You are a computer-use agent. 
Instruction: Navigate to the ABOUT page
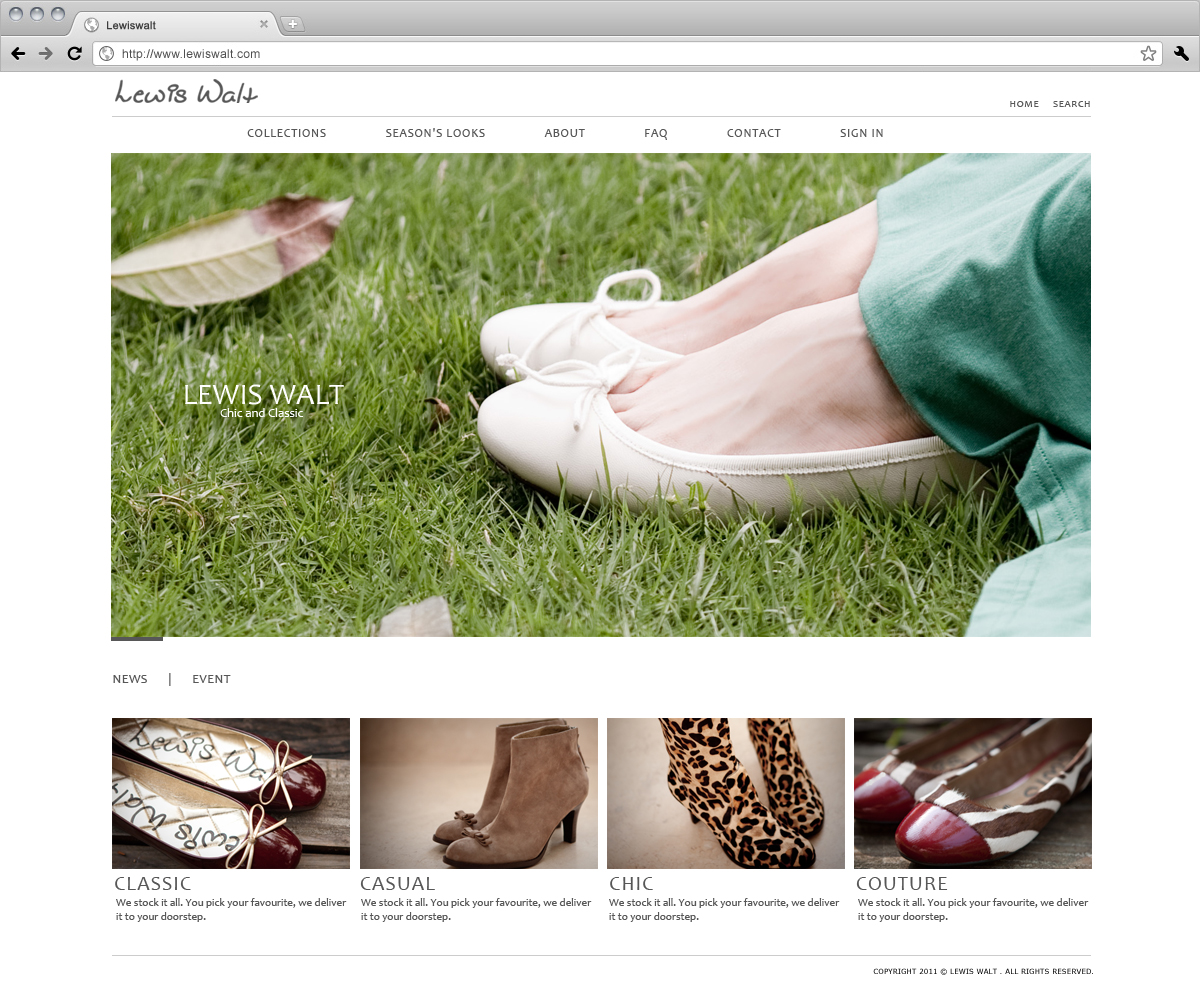pos(565,133)
